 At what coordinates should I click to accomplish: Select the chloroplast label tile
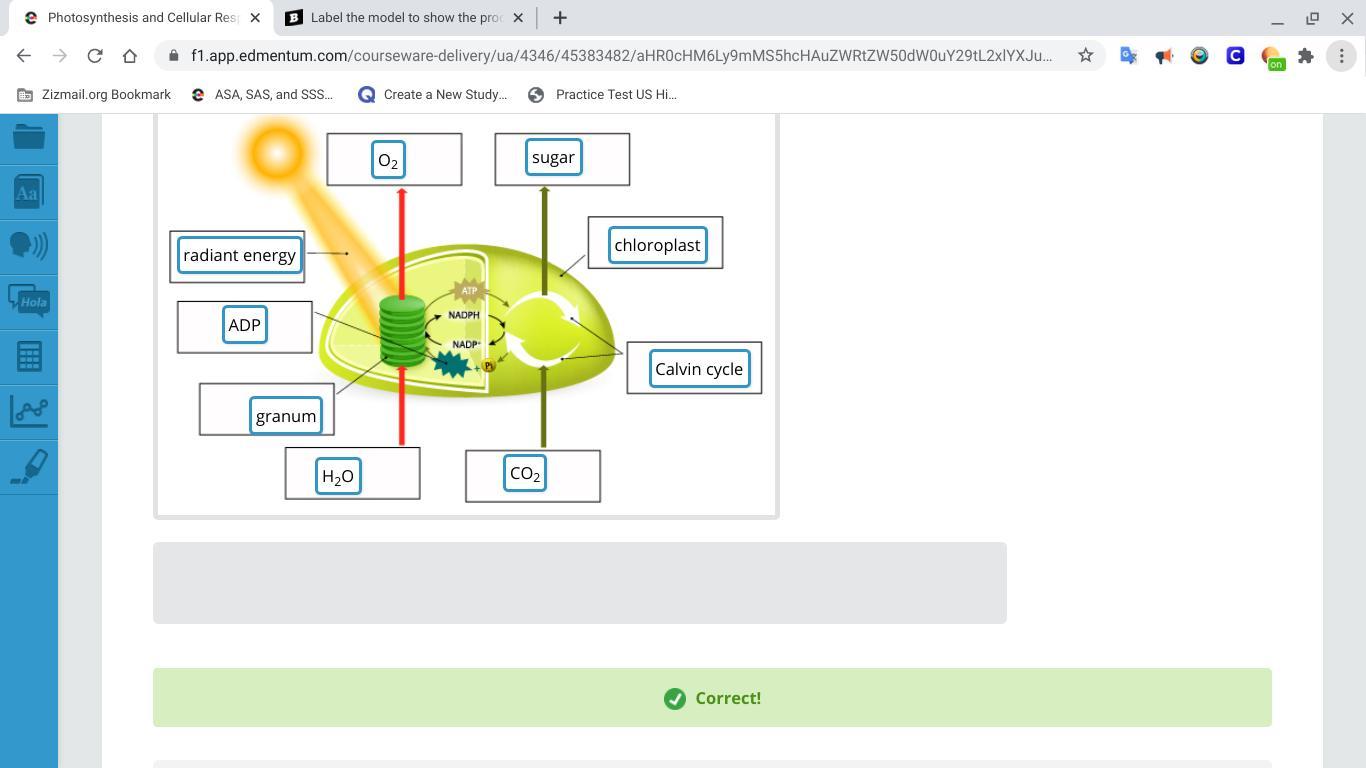pos(657,245)
